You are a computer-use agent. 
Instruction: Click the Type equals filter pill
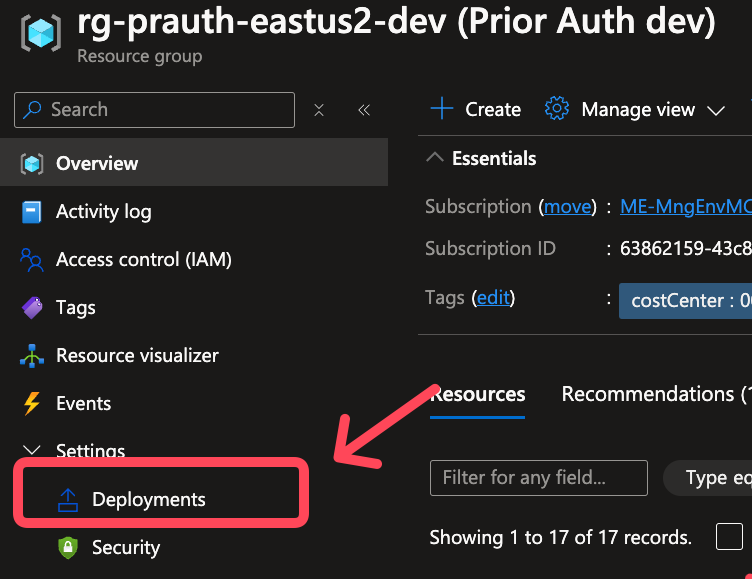tap(707, 478)
